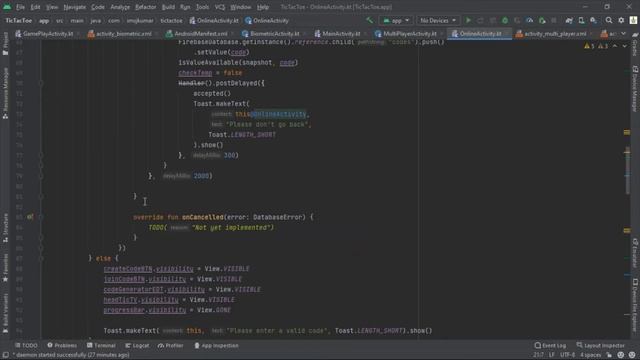Click the Attach Debugger to process icon
This screenshot has width=640, height=360.
pyautogui.click(x=542, y=20)
